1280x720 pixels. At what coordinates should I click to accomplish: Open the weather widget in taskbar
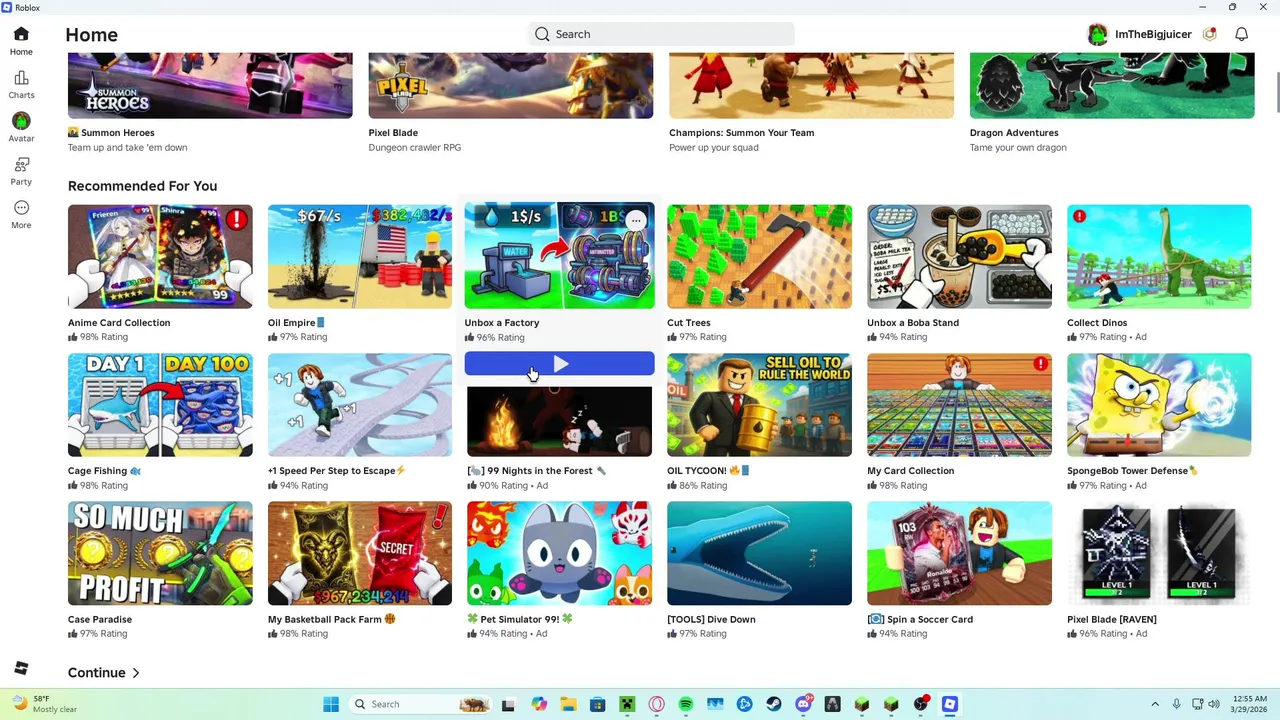click(x=42, y=704)
